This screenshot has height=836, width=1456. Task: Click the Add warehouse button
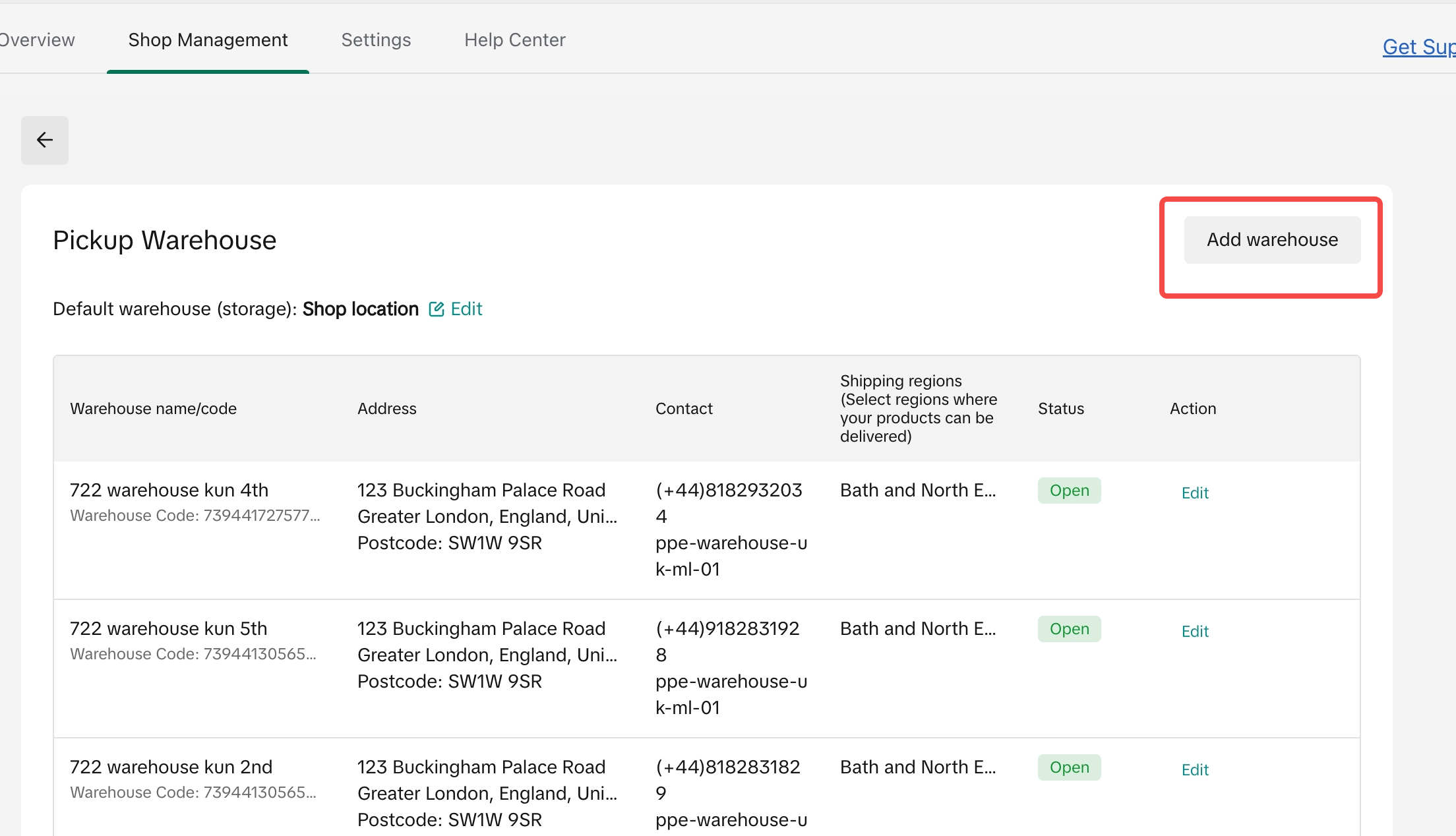1272,240
